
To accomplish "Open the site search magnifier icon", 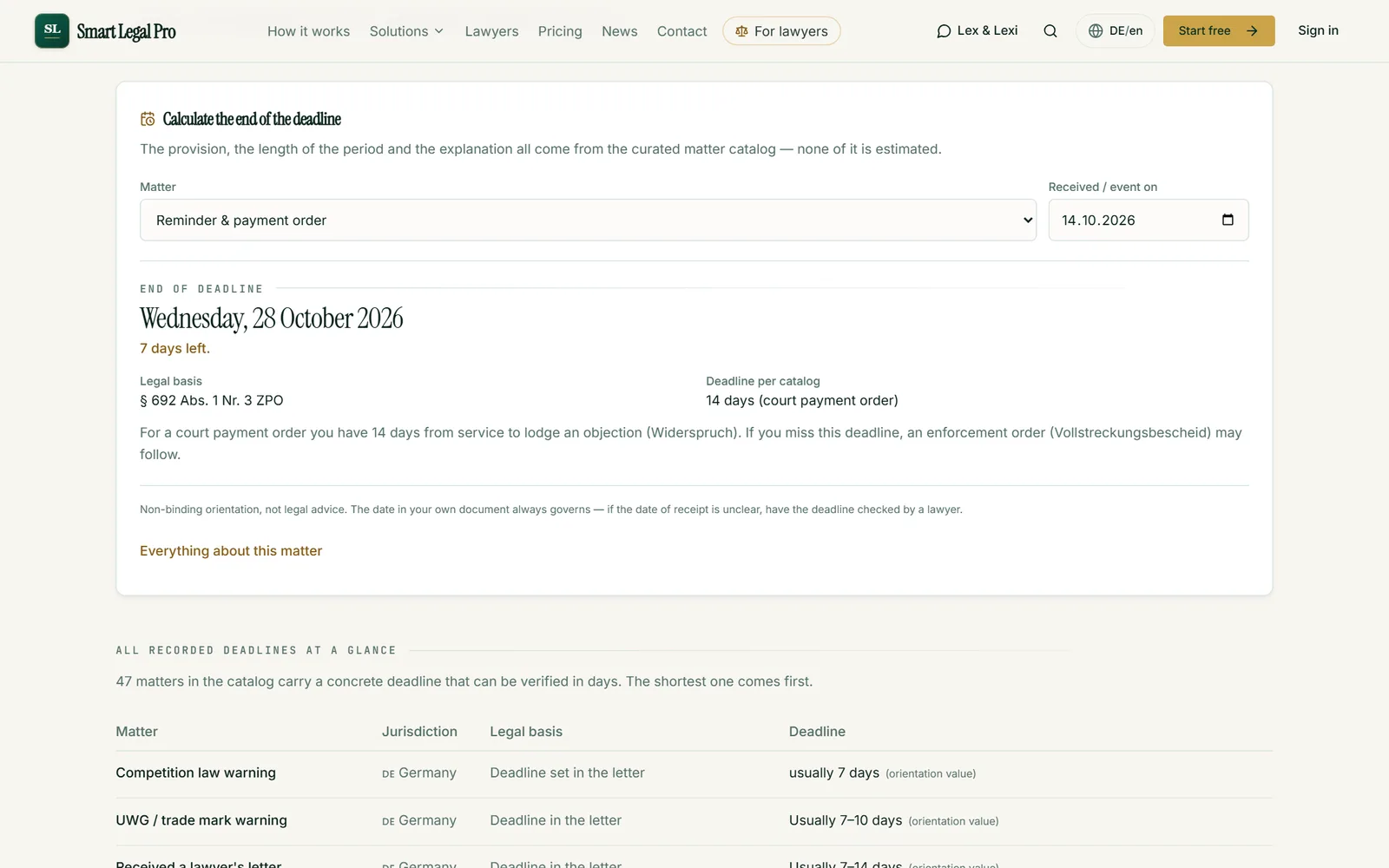I will pyautogui.click(x=1050, y=31).
